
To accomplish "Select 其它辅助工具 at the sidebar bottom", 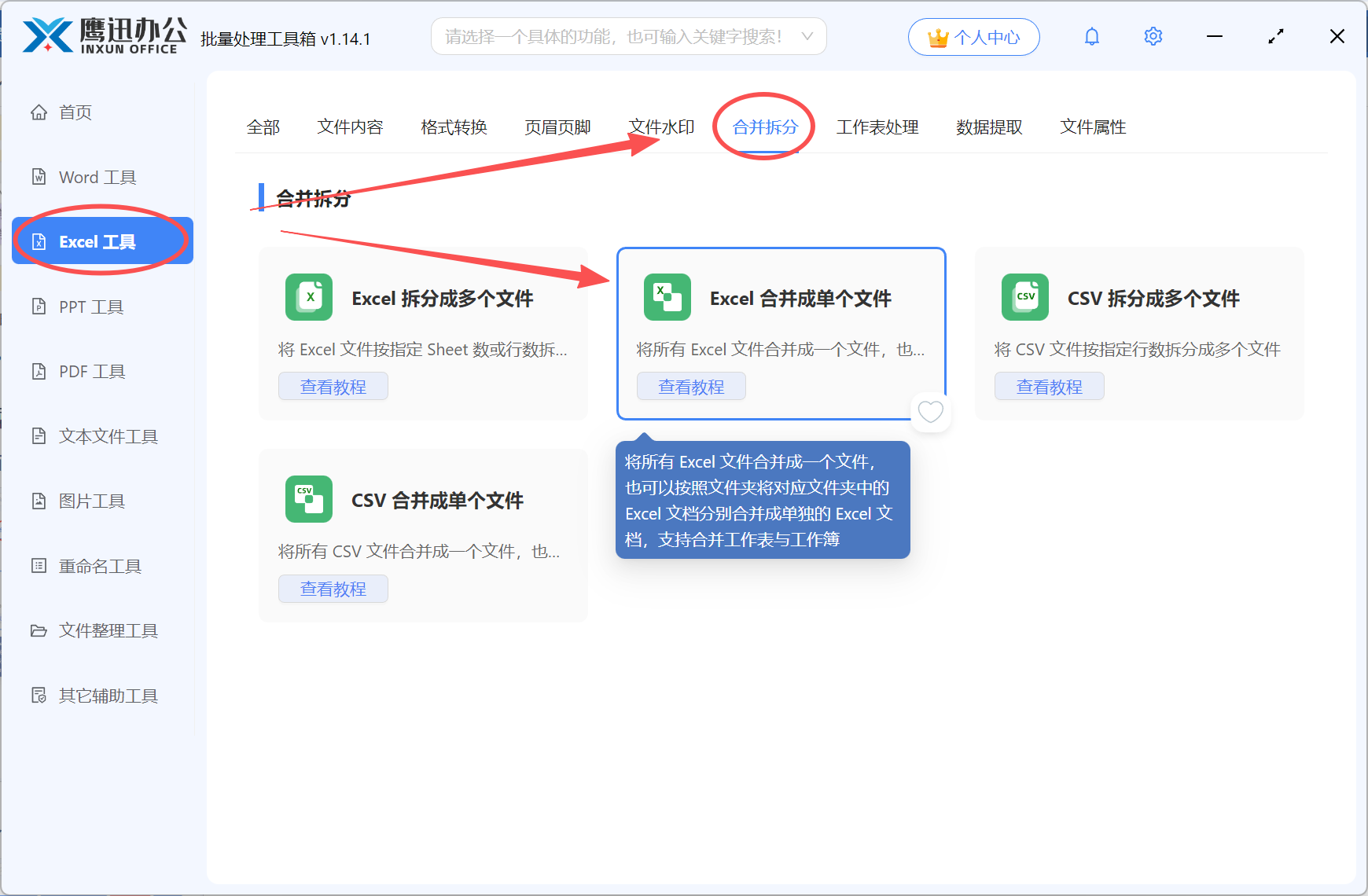I will [x=107, y=696].
